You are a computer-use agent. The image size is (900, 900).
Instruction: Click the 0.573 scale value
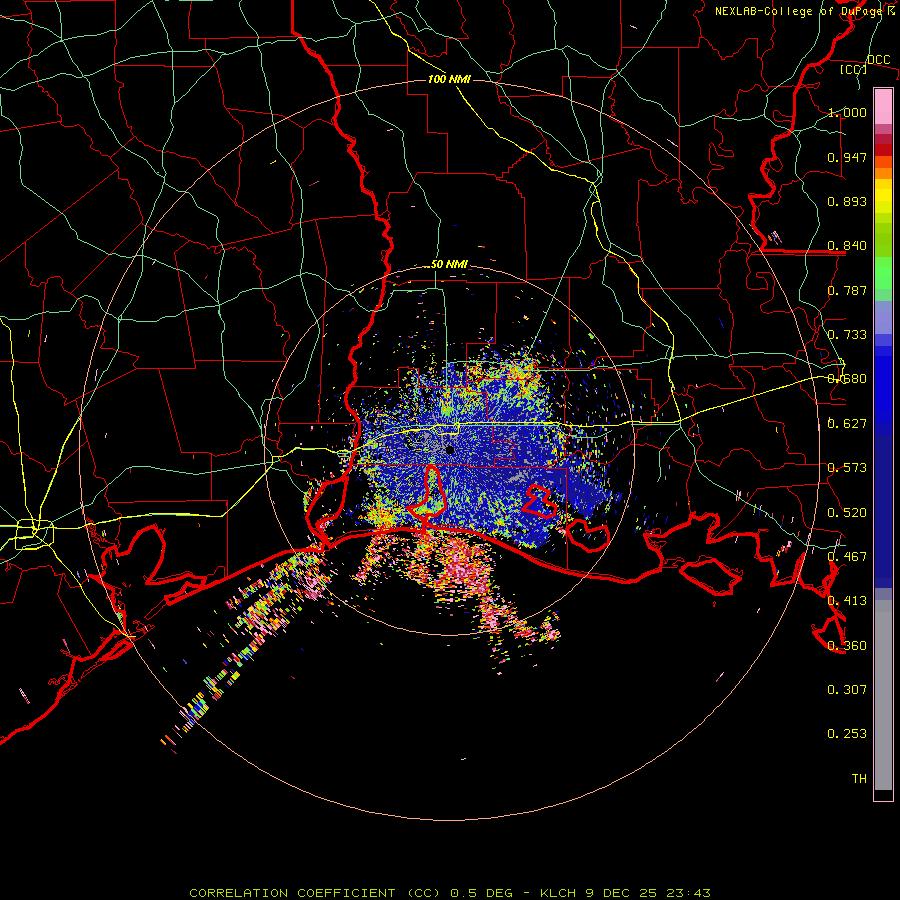(847, 468)
